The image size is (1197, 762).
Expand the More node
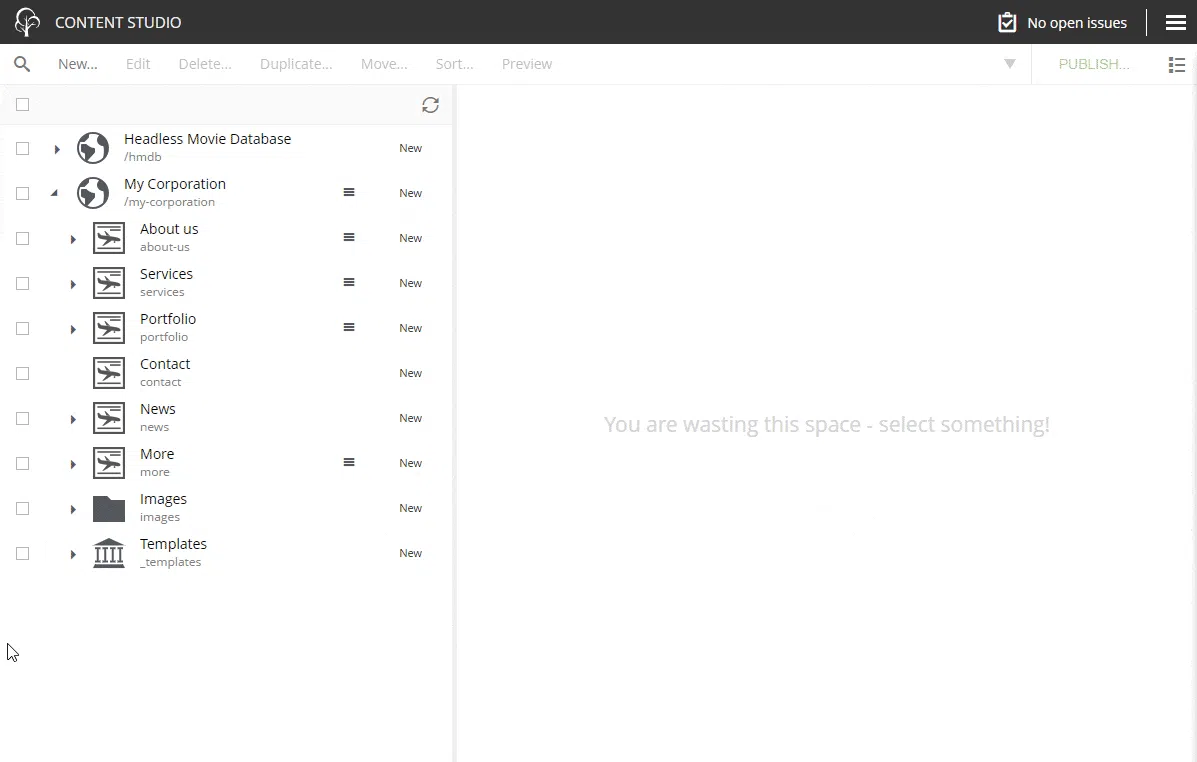click(x=73, y=465)
